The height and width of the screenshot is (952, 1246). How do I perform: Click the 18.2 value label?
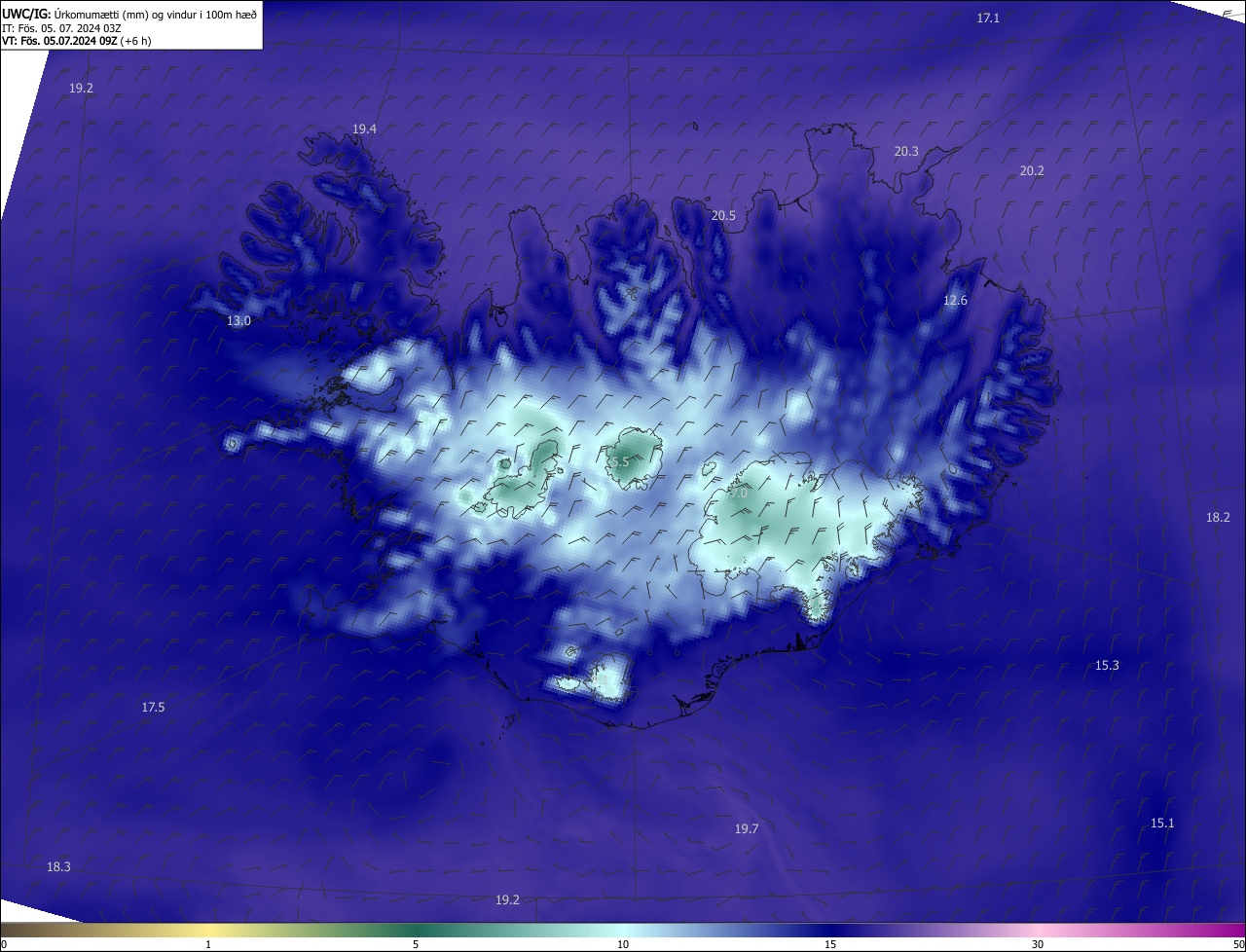tap(1218, 517)
